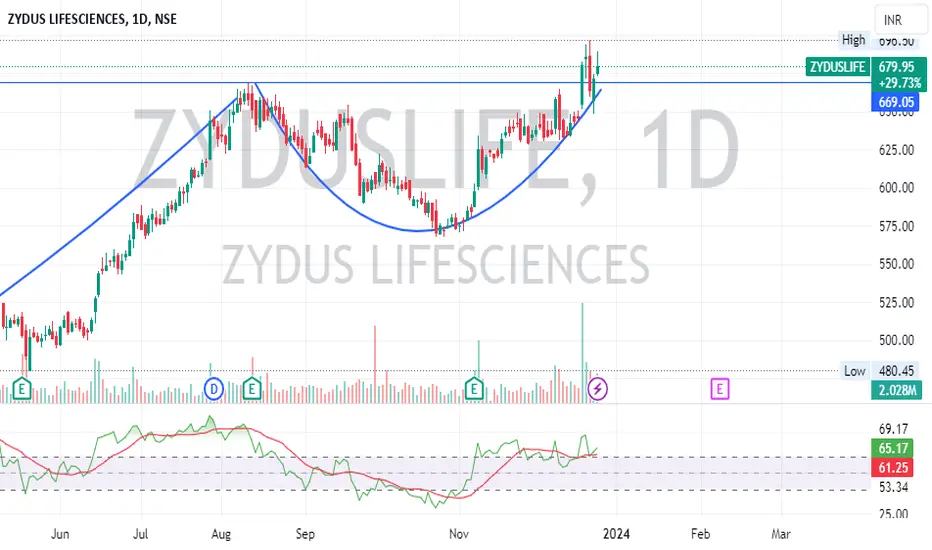
Task: Open the purple lightning news event marker
Action: (597, 389)
